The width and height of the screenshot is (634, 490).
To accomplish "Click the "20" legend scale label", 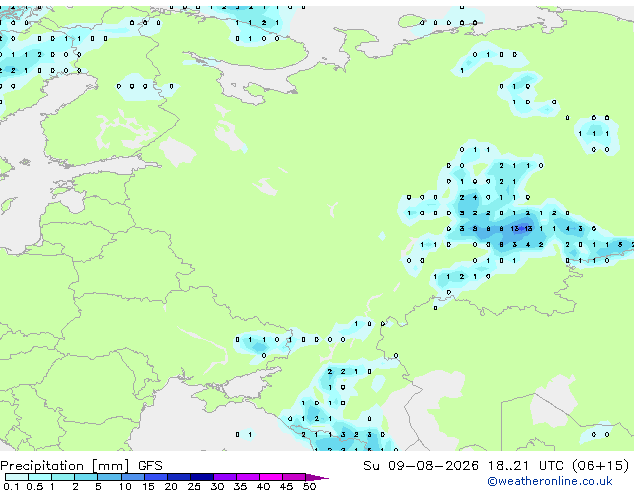I will 171,486.
